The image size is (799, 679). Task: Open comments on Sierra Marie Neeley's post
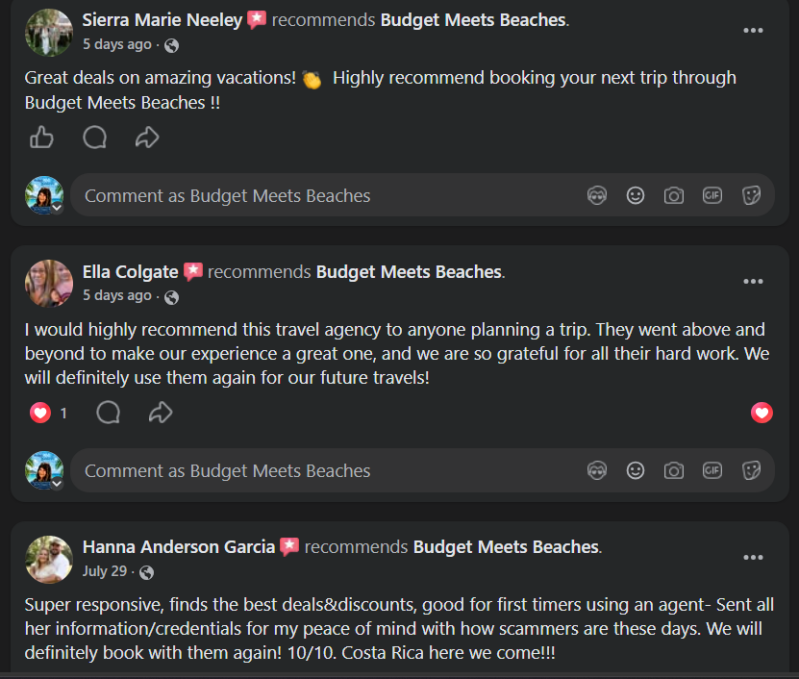click(95, 138)
